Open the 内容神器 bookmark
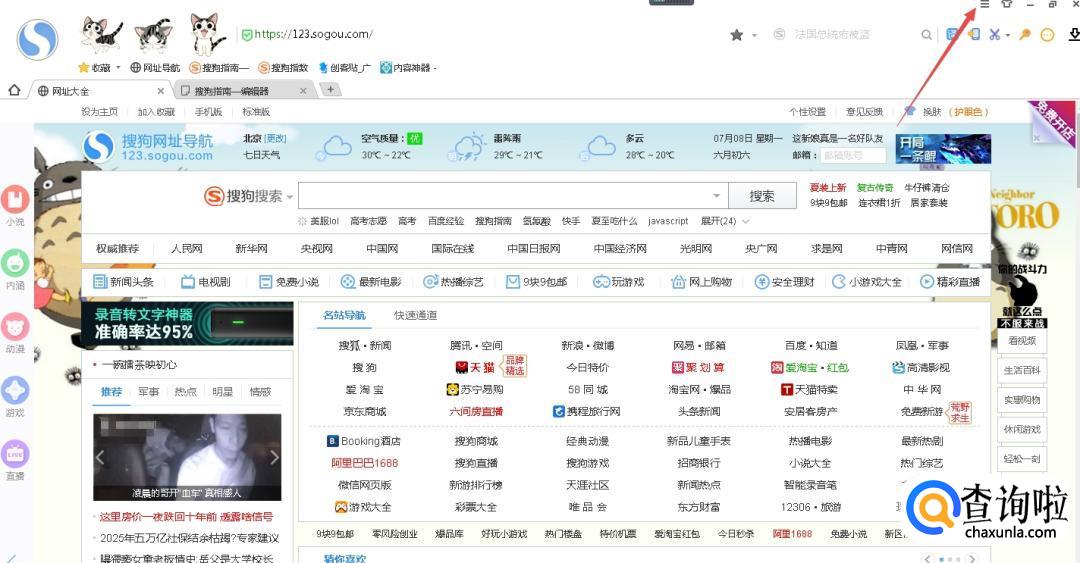The width and height of the screenshot is (1080, 563). tap(408, 68)
